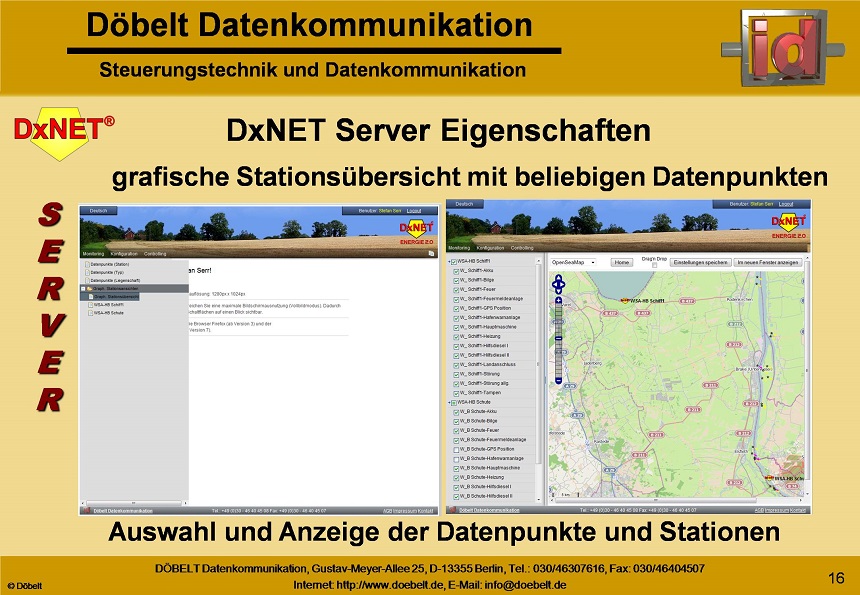This screenshot has height=595, width=860.
Task: Click Einstellungen speichern button
Action: tap(700, 263)
